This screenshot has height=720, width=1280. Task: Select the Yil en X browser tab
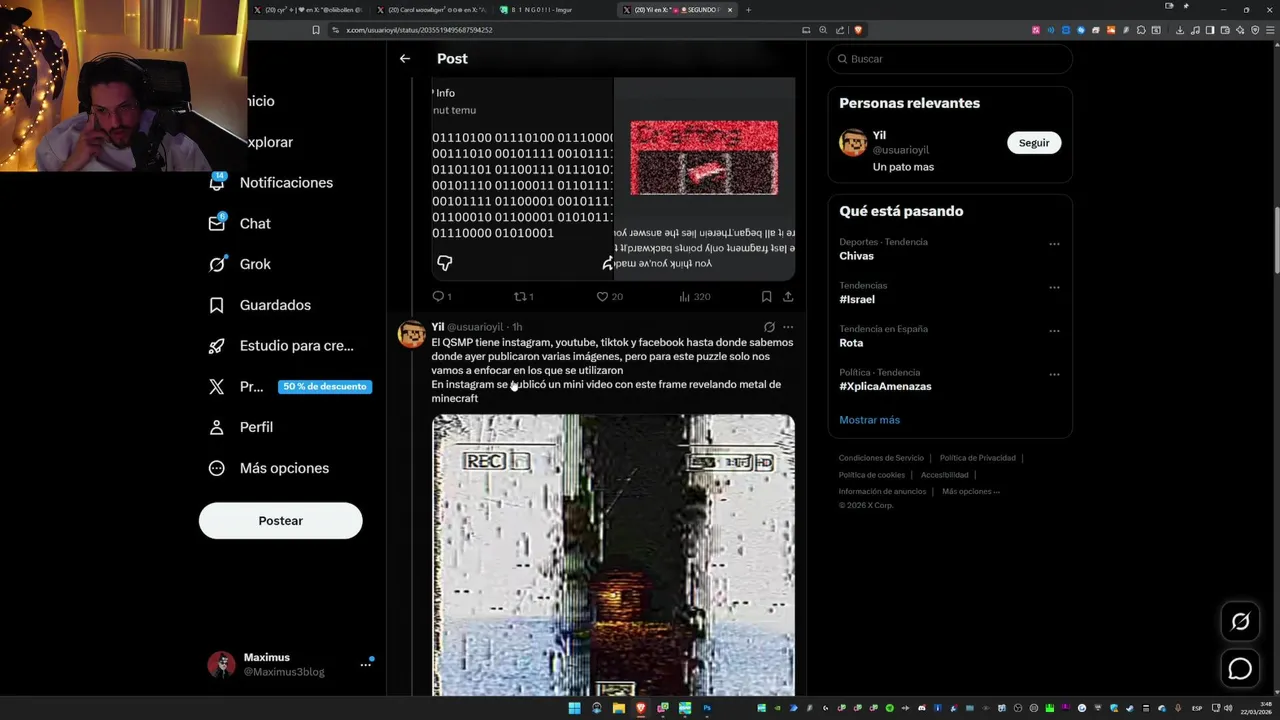tap(676, 10)
